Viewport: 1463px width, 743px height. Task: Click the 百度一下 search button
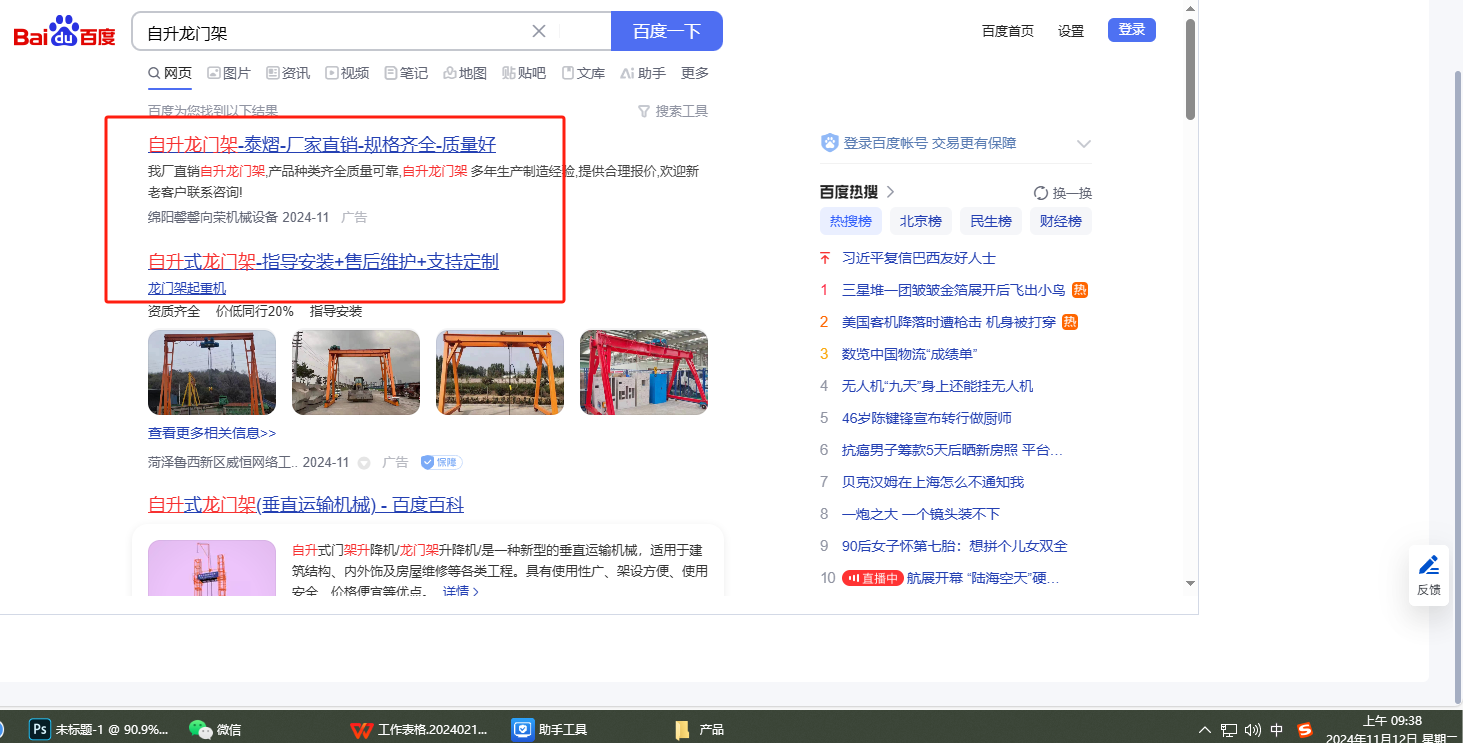point(667,31)
